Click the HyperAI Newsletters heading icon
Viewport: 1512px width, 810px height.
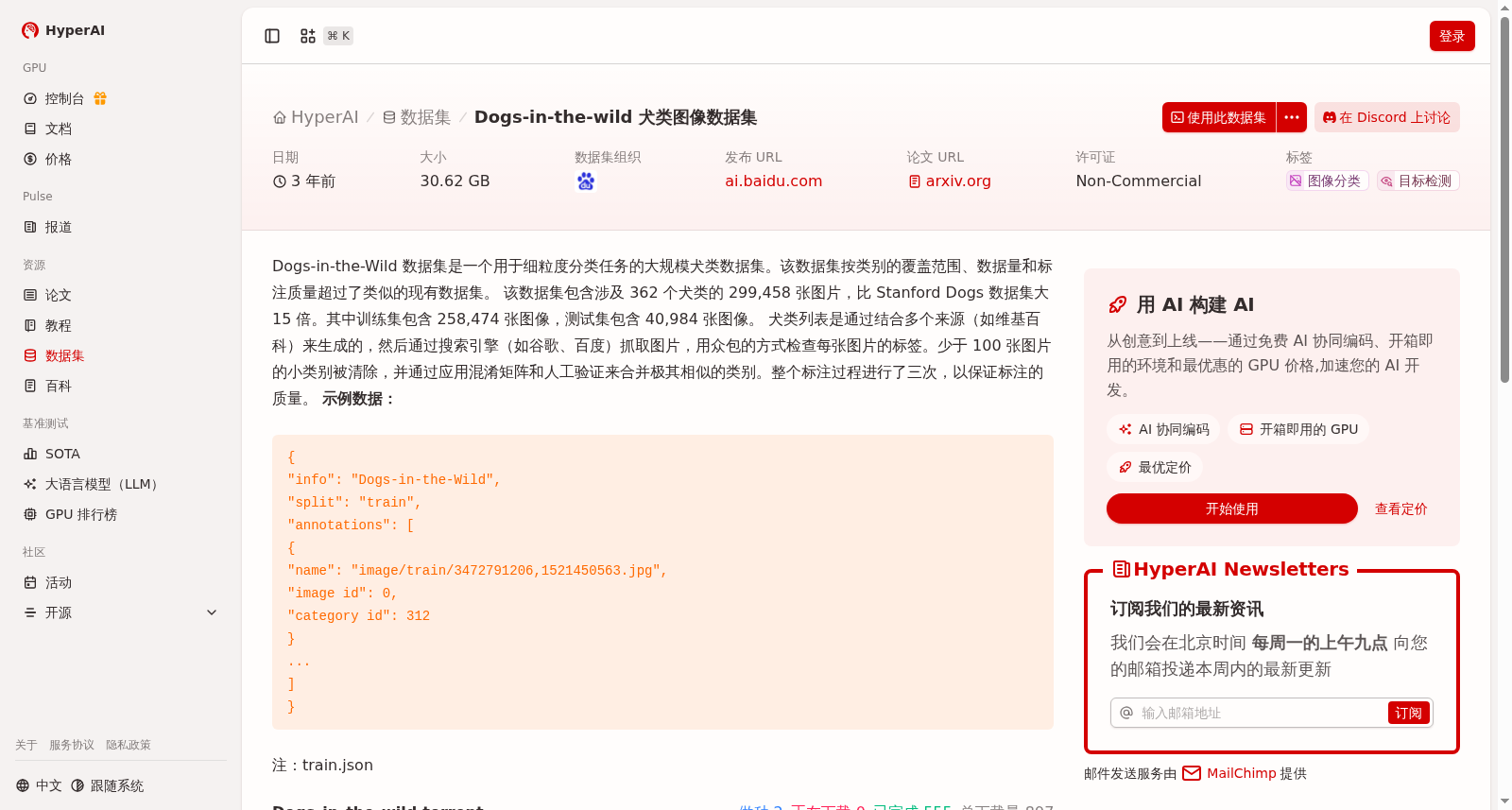coord(1122,569)
